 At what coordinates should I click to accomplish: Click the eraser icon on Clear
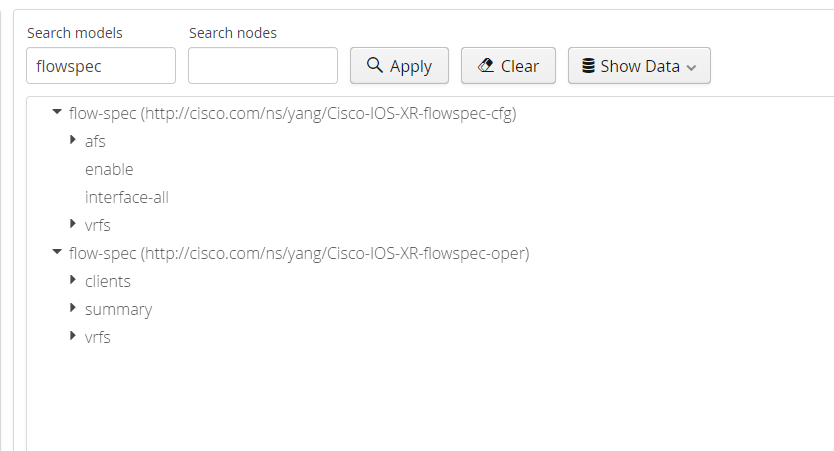click(486, 66)
